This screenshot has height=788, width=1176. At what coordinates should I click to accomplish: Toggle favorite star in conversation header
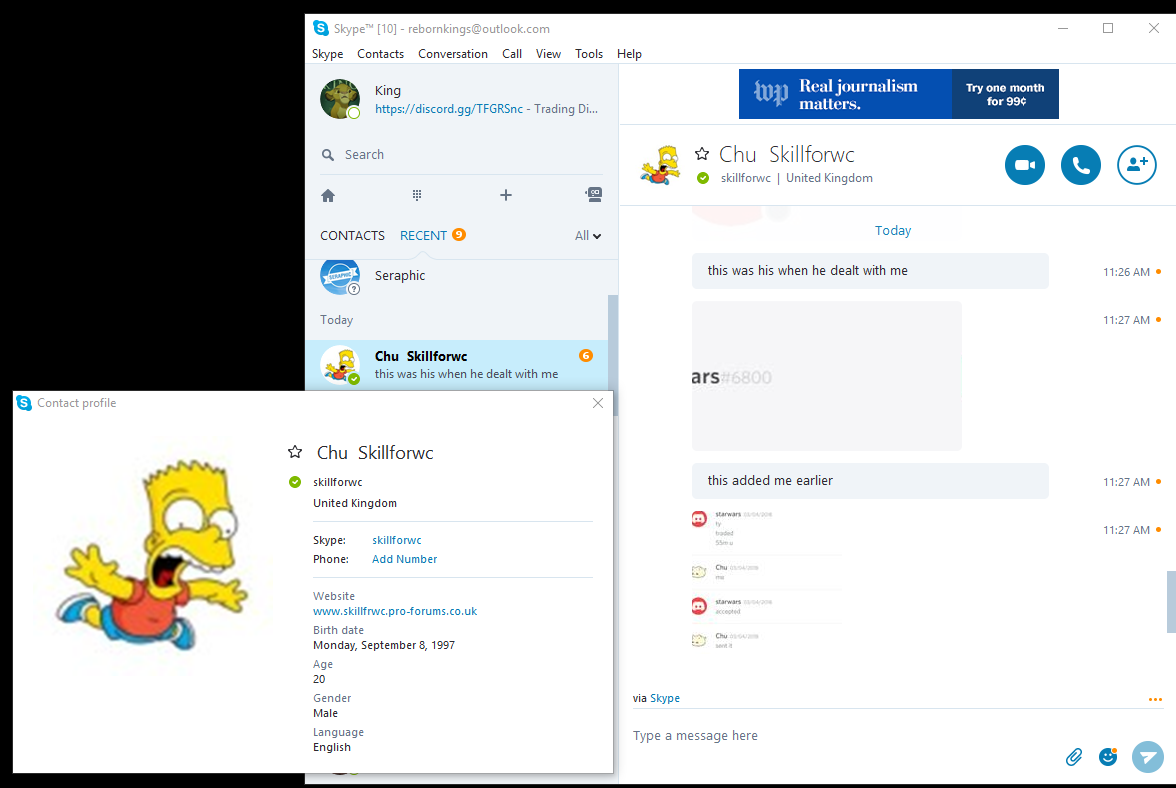pyautogui.click(x=702, y=154)
